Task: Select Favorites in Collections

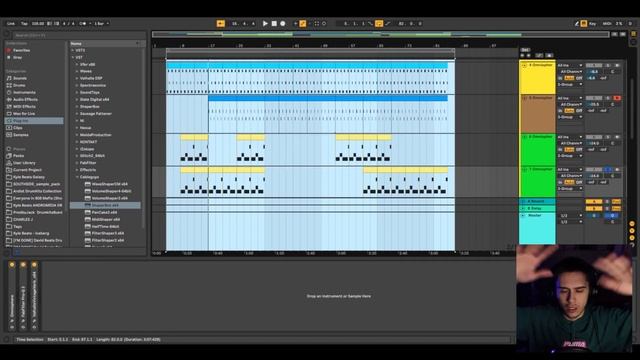Action: click(x=21, y=50)
